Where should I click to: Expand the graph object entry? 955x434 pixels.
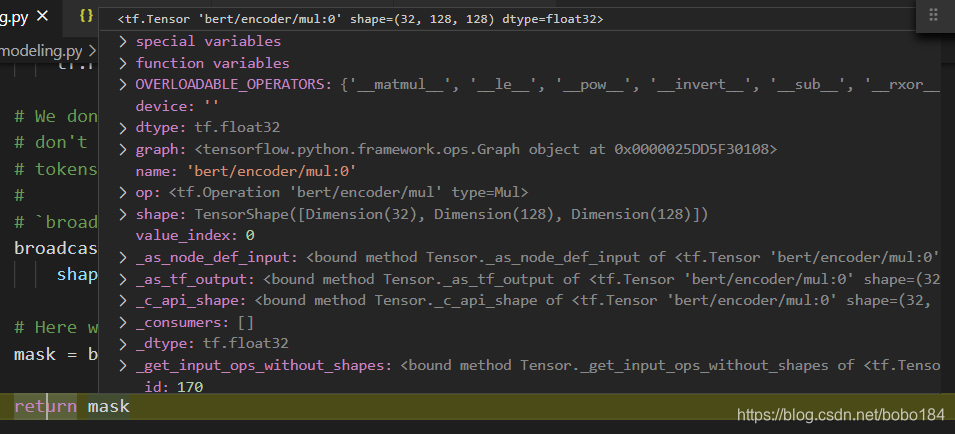123,149
